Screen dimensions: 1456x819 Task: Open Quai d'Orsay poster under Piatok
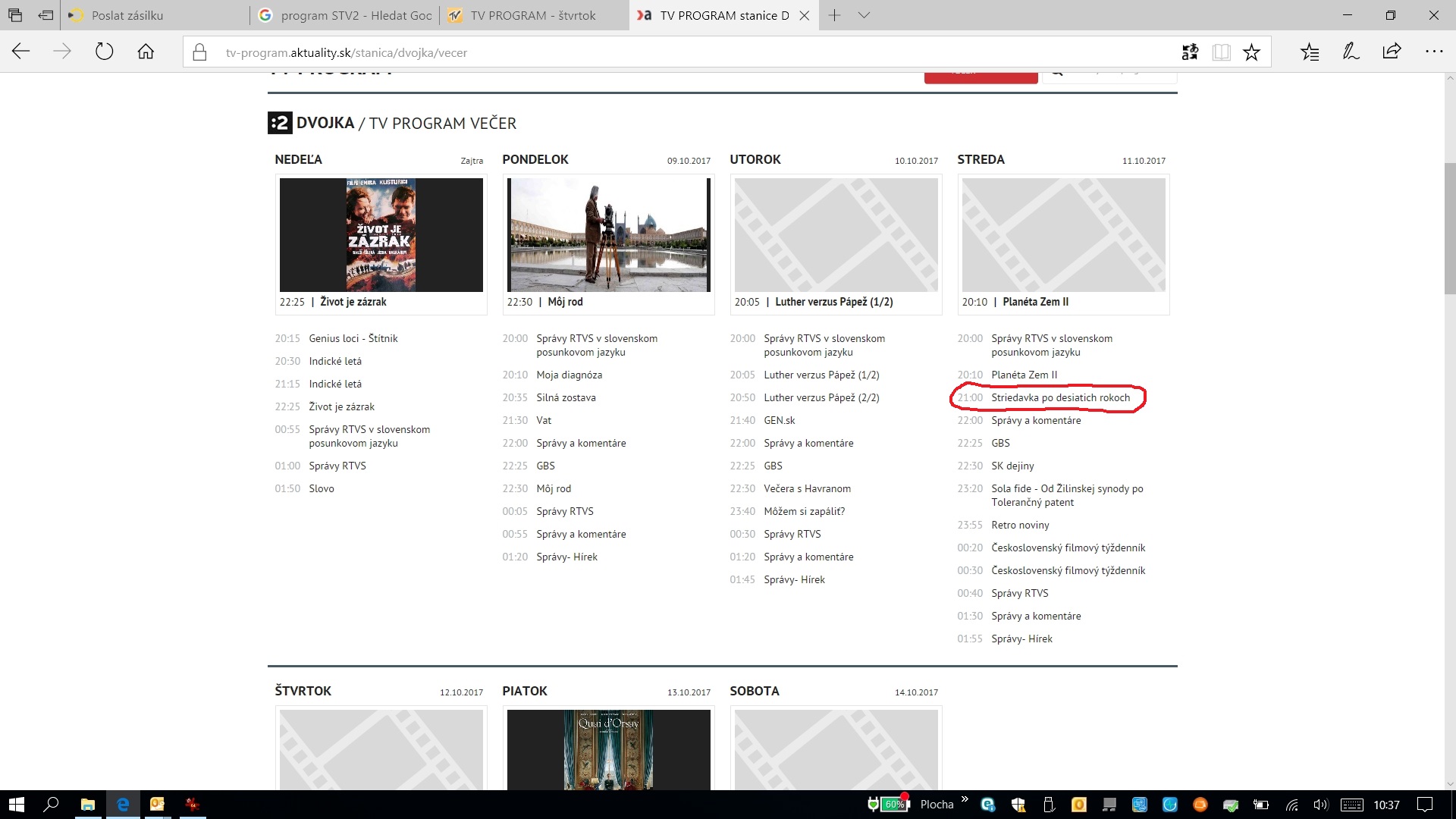click(x=608, y=750)
